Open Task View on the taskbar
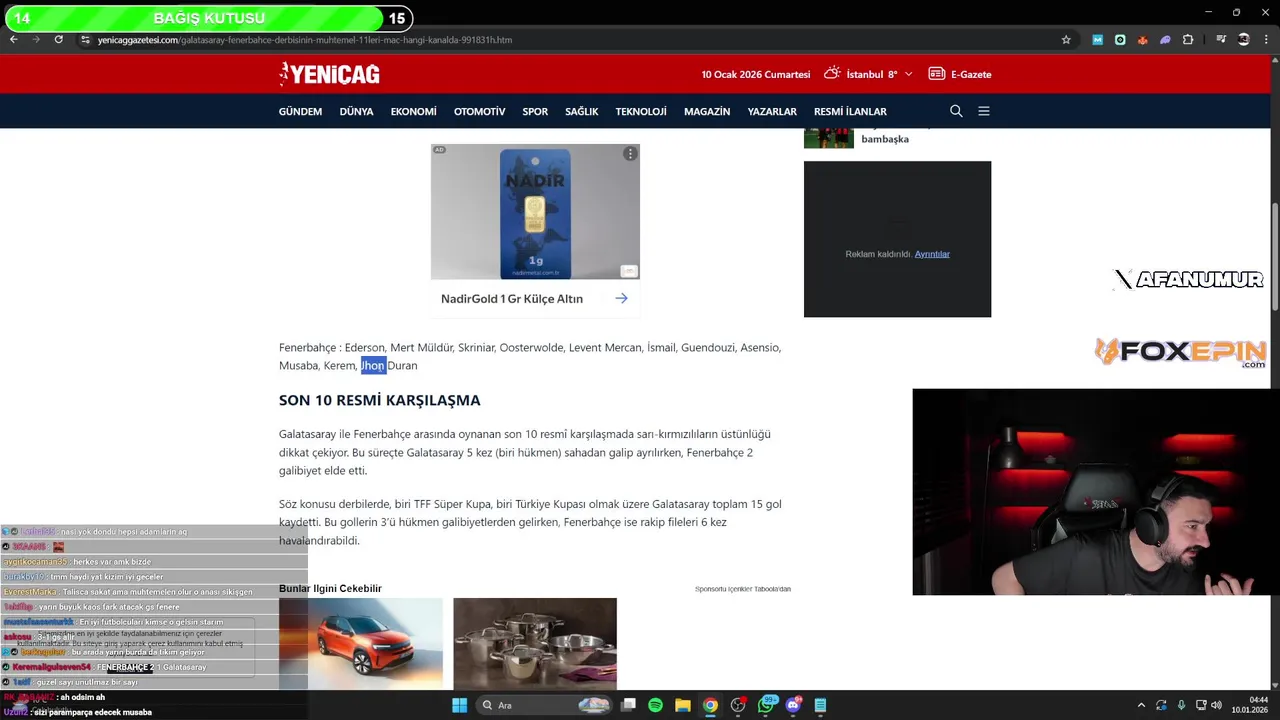The image size is (1280, 720). (628, 705)
